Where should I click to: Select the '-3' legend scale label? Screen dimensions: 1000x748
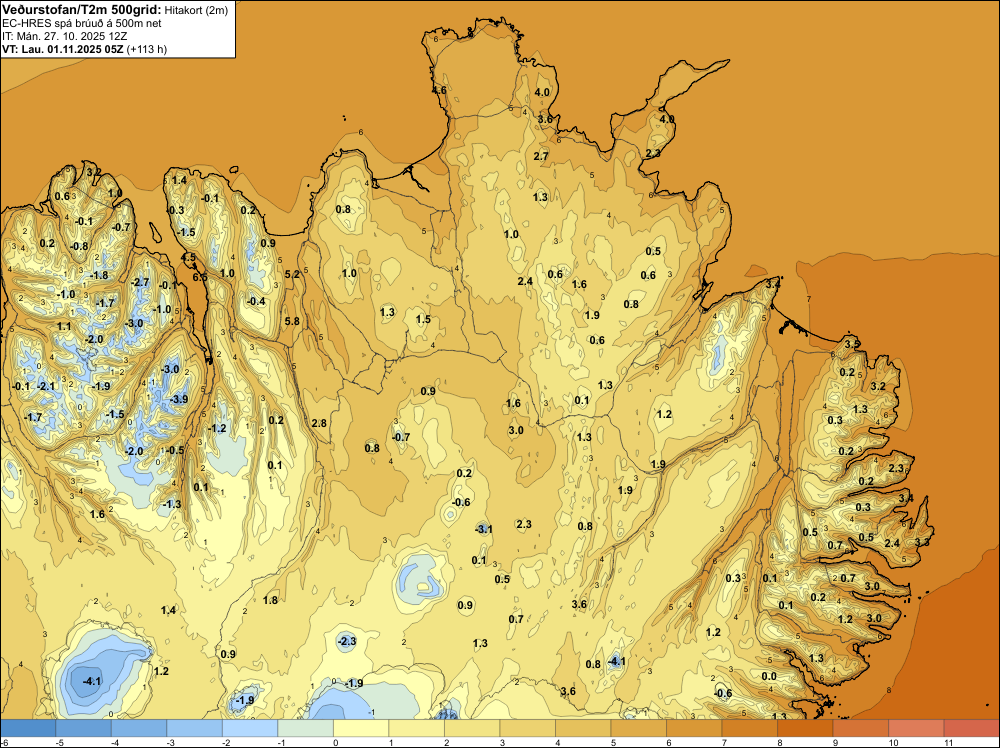[x=170, y=742]
